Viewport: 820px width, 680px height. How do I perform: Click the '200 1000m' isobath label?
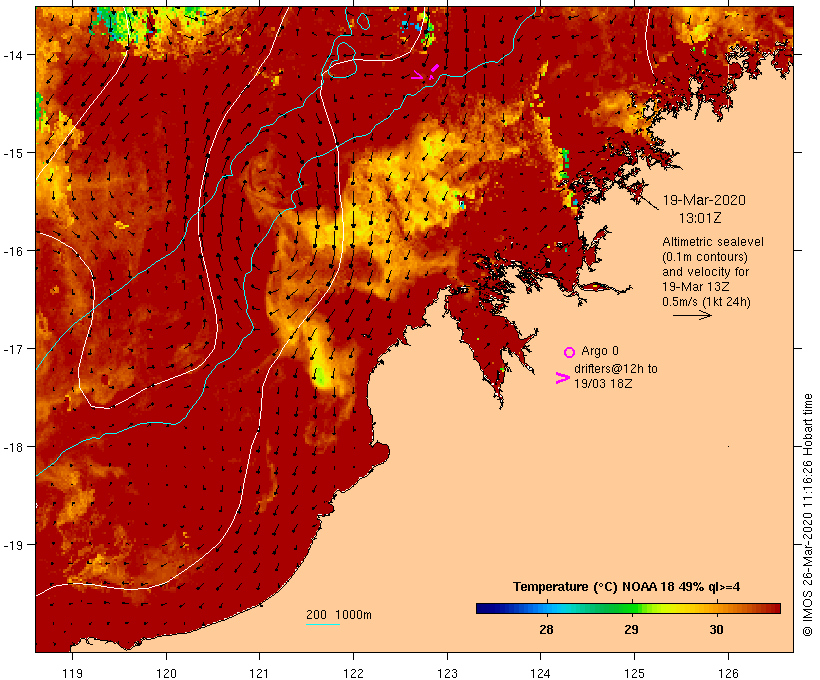pos(339,615)
